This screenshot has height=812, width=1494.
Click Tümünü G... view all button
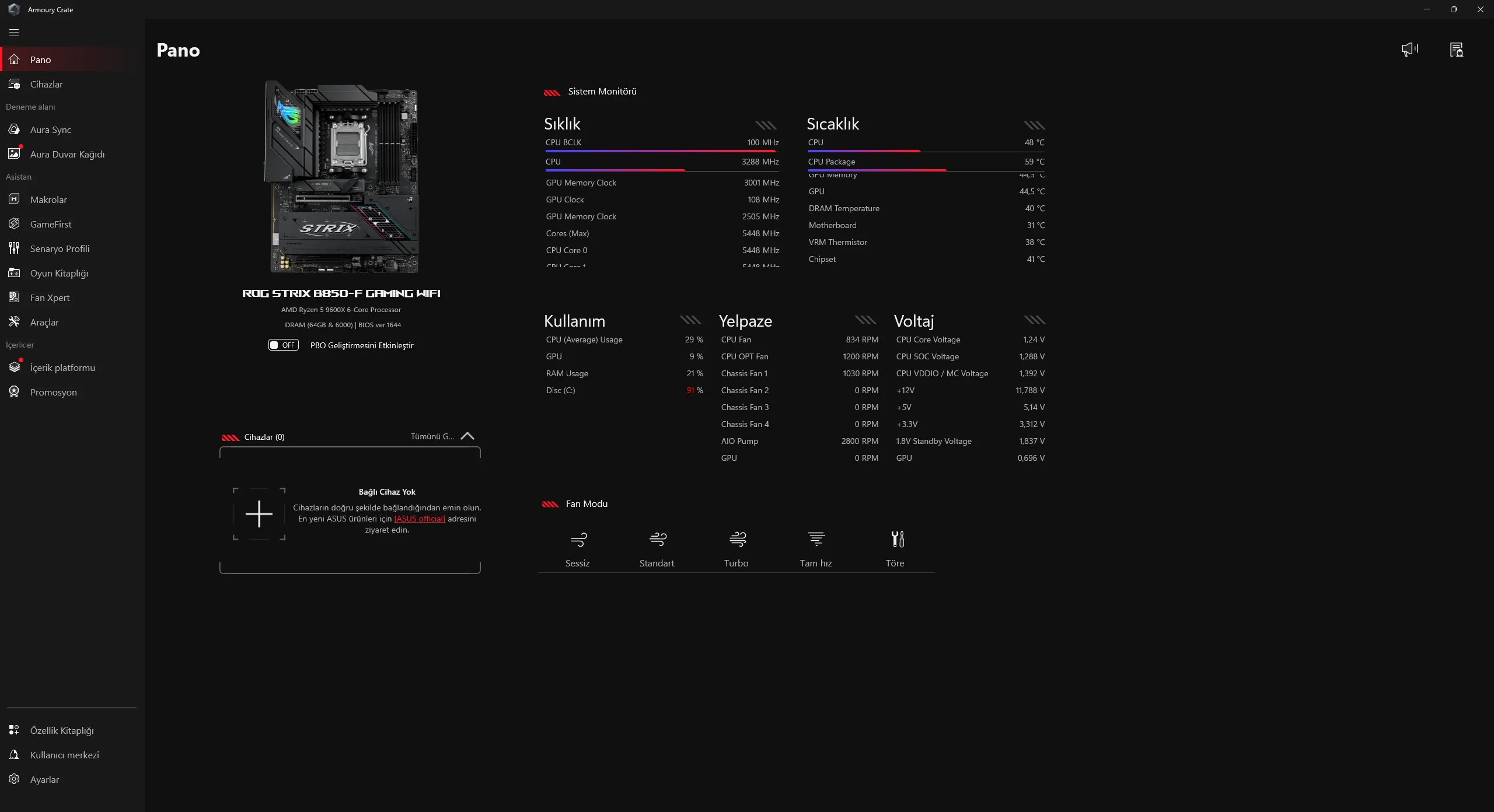point(432,436)
